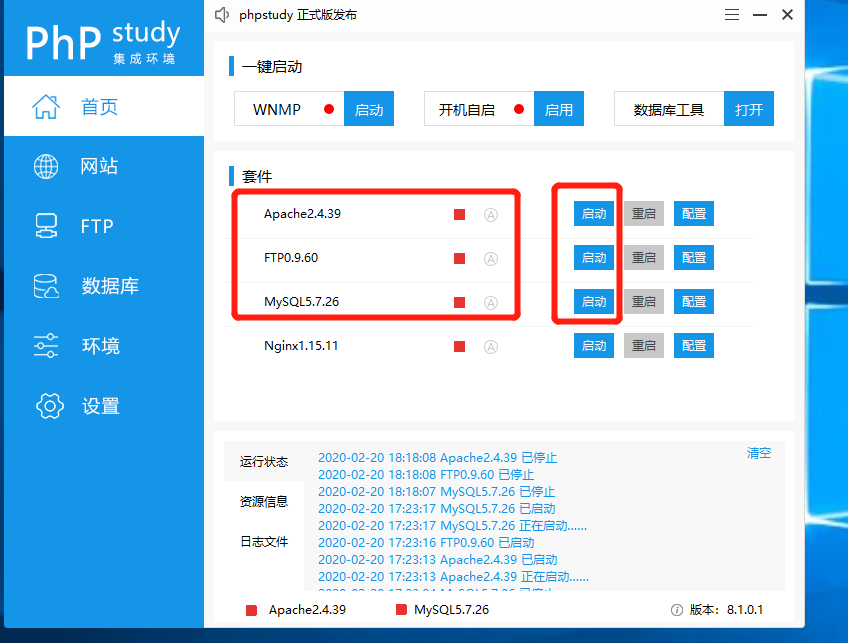
Task: Click log line 17:23:13 Apache2.4.39 已启动
Action: (438, 560)
